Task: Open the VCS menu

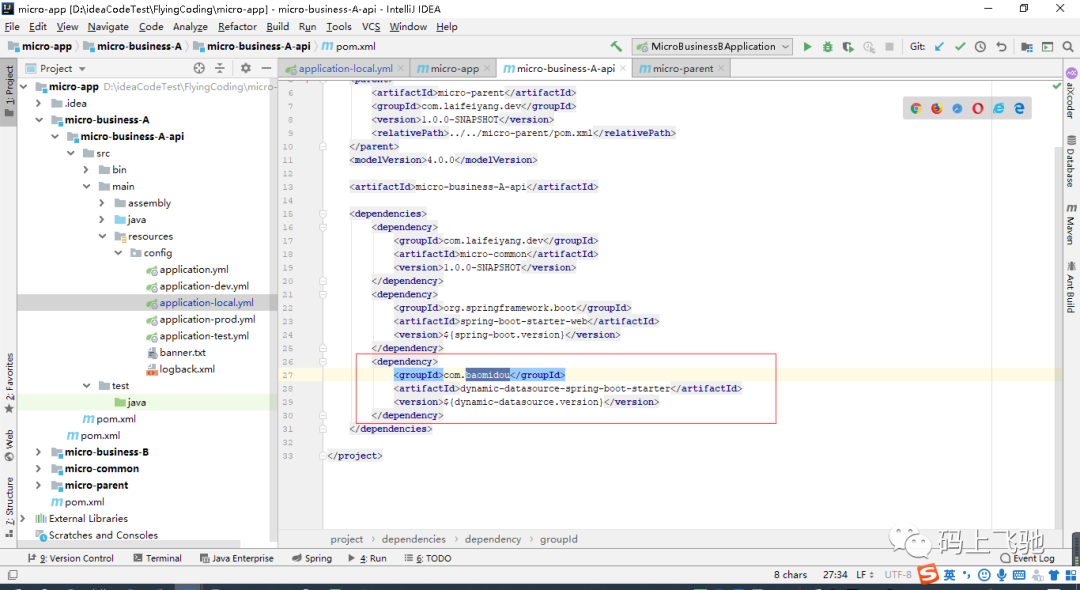Action: coord(371,26)
